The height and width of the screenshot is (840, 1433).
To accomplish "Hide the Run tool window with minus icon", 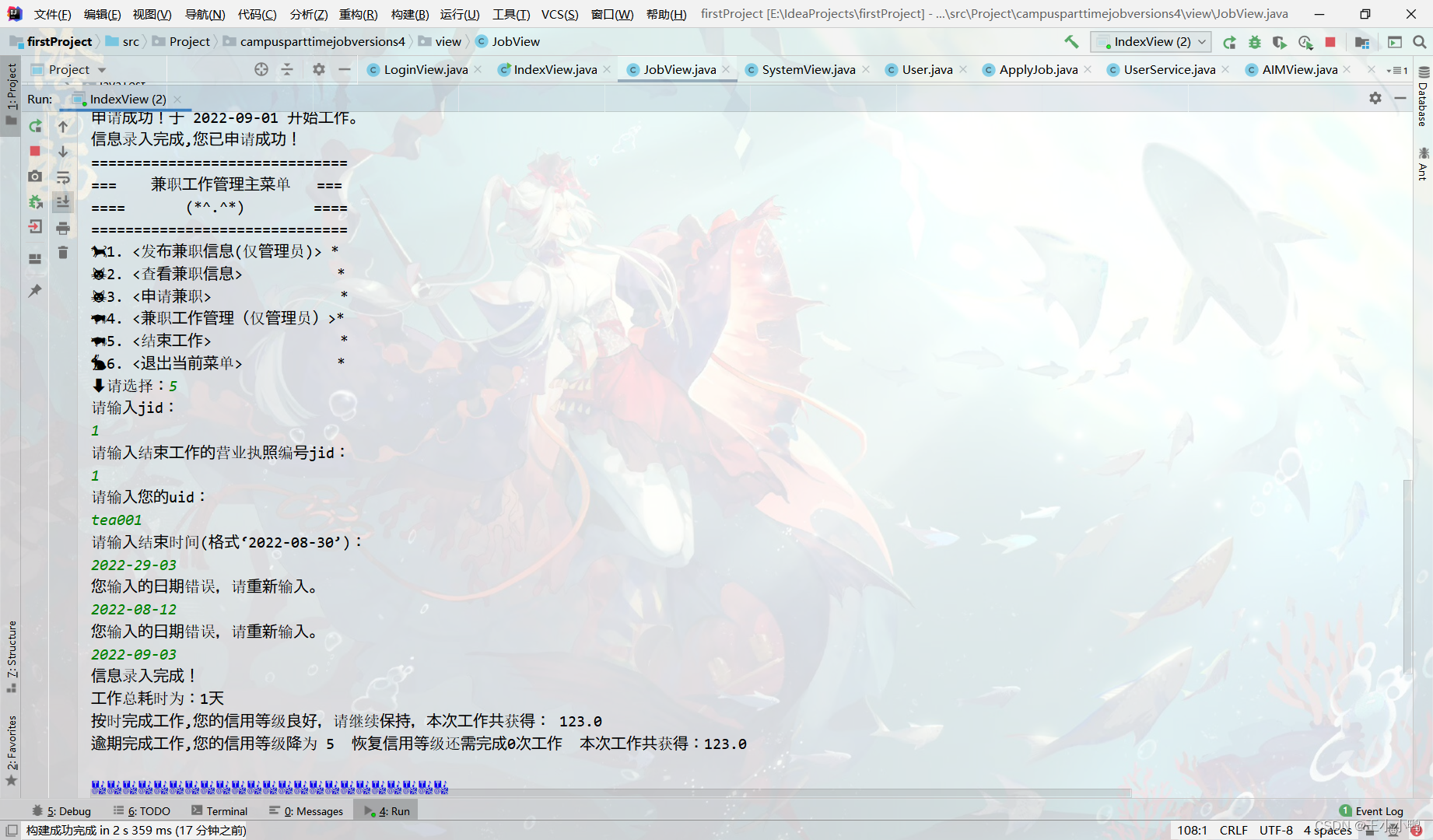I will click(x=1400, y=98).
